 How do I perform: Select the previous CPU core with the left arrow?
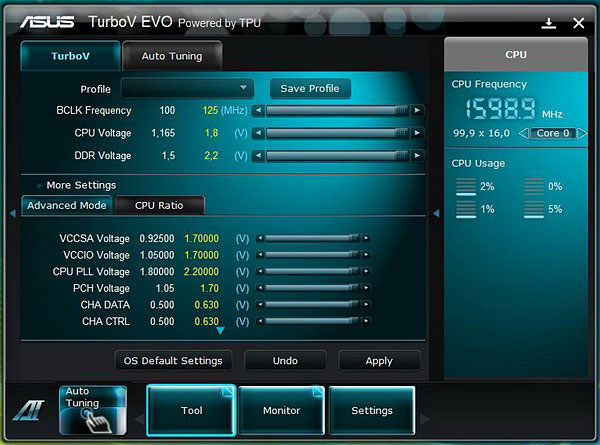[x=523, y=133]
